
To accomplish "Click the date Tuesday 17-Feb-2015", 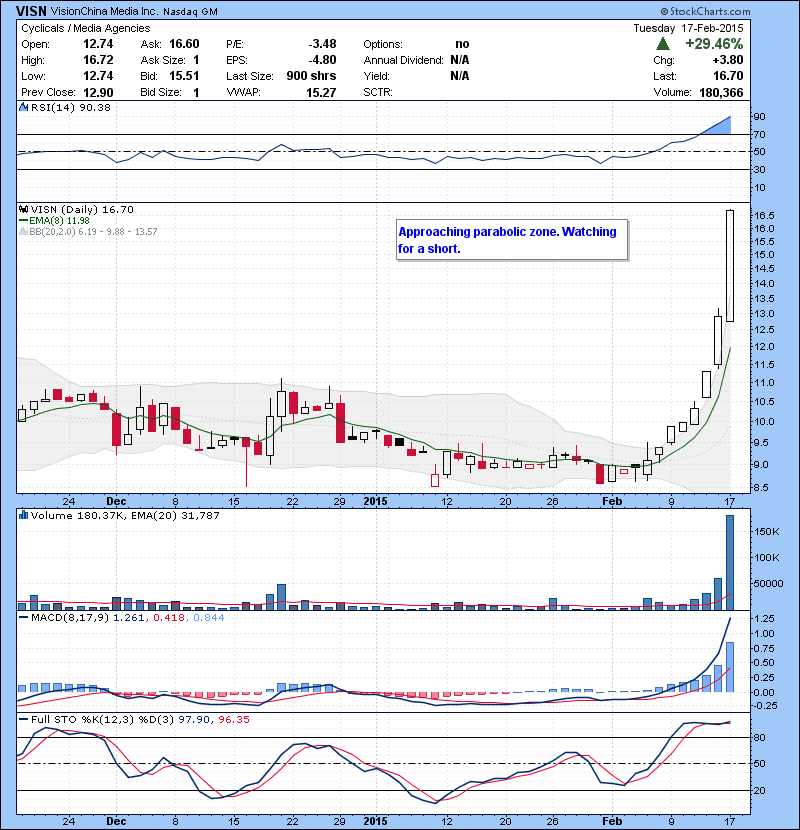I will 688,28.
